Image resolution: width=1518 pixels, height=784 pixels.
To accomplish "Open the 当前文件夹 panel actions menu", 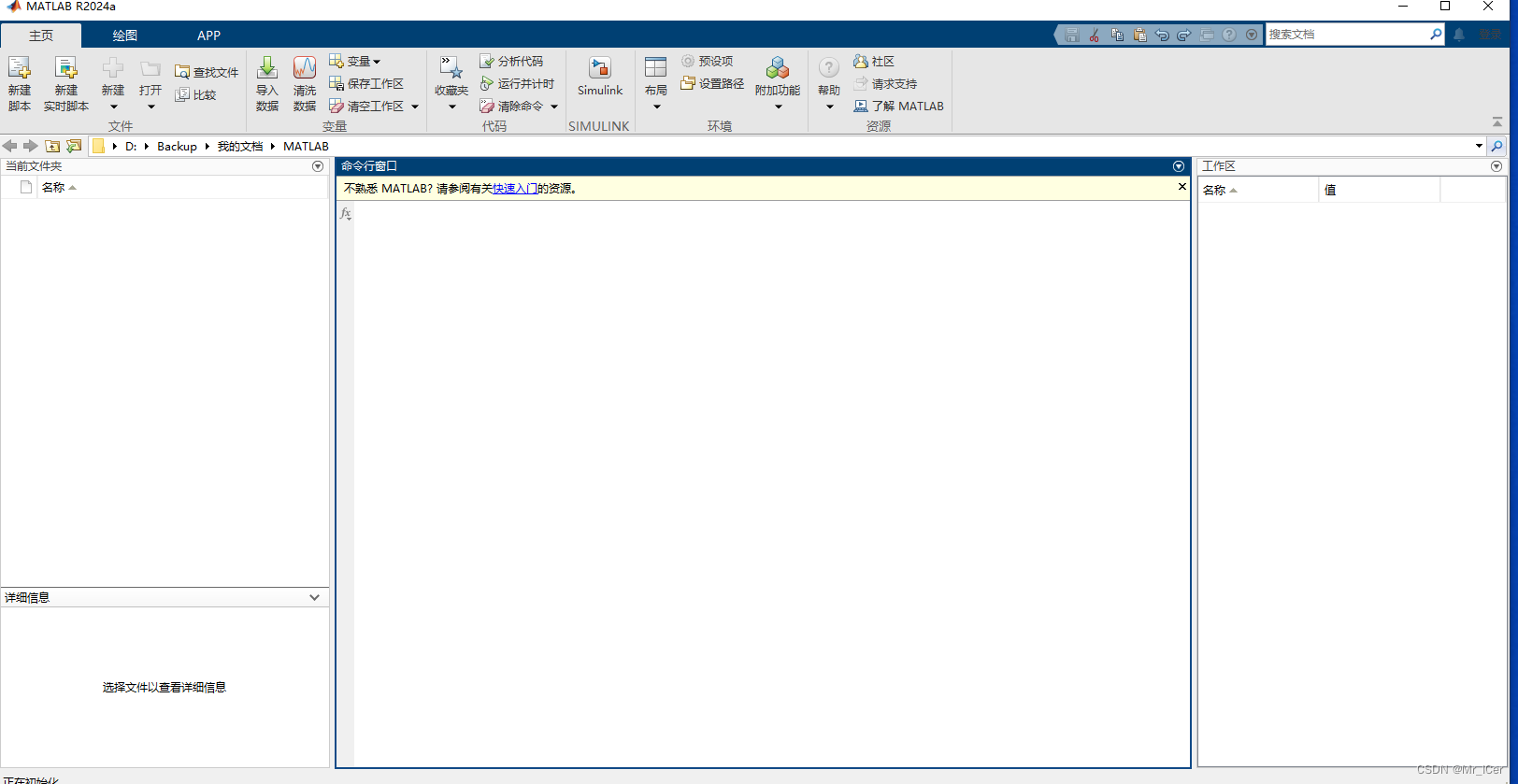I will coord(318,166).
